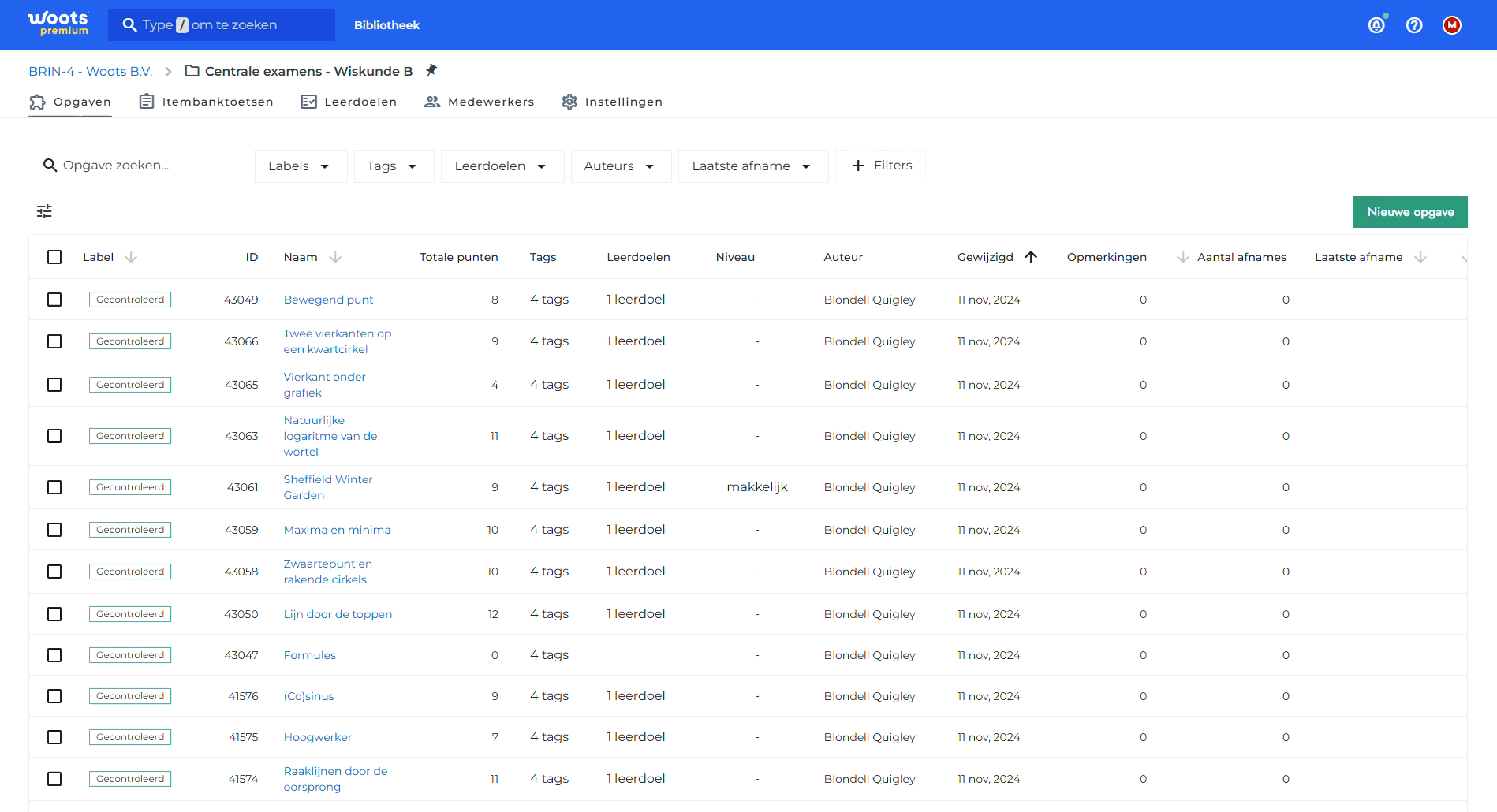The width and height of the screenshot is (1497, 812).
Task: Click the sort arrow next to Label
Action: click(131, 257)
